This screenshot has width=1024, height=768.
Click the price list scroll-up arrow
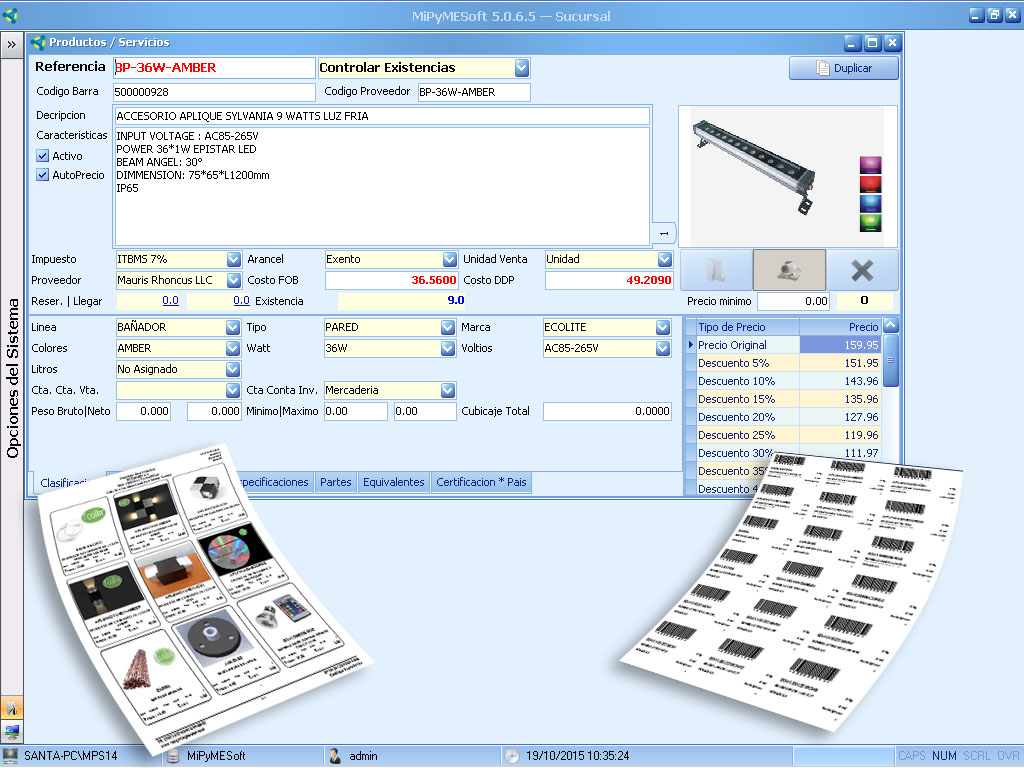(x=890, y=325)
